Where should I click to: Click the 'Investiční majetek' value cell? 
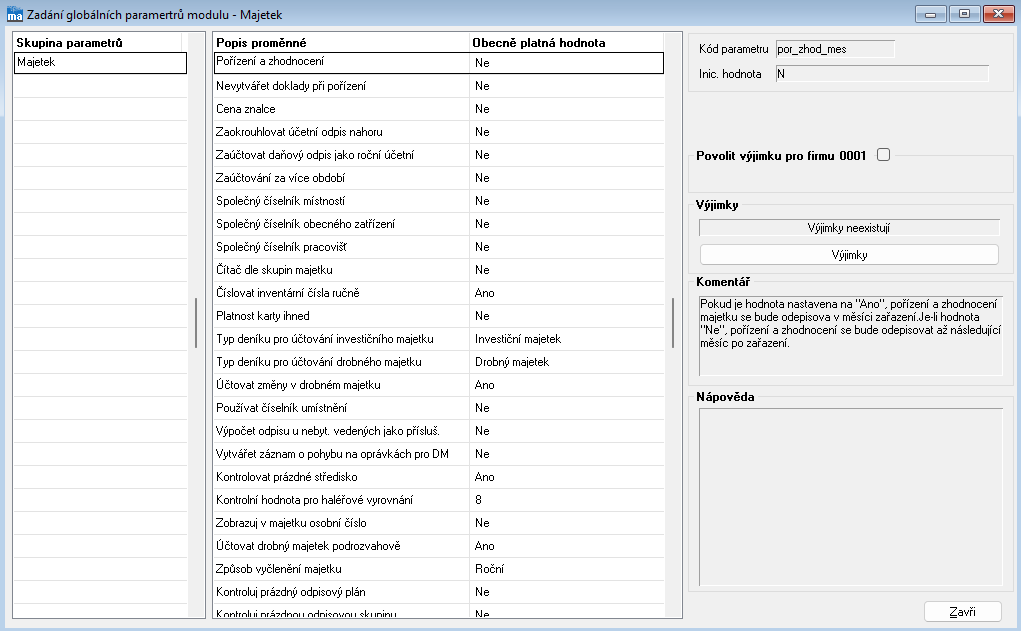click(566, 339)
